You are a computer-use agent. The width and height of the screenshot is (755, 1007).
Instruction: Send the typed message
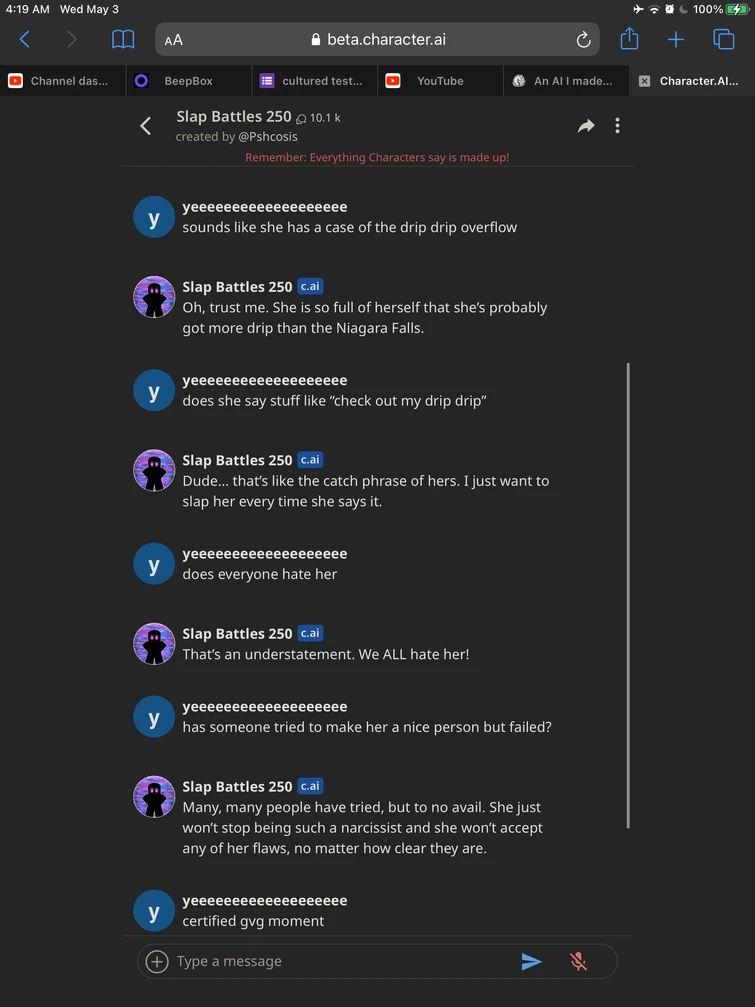click(531, 961)
